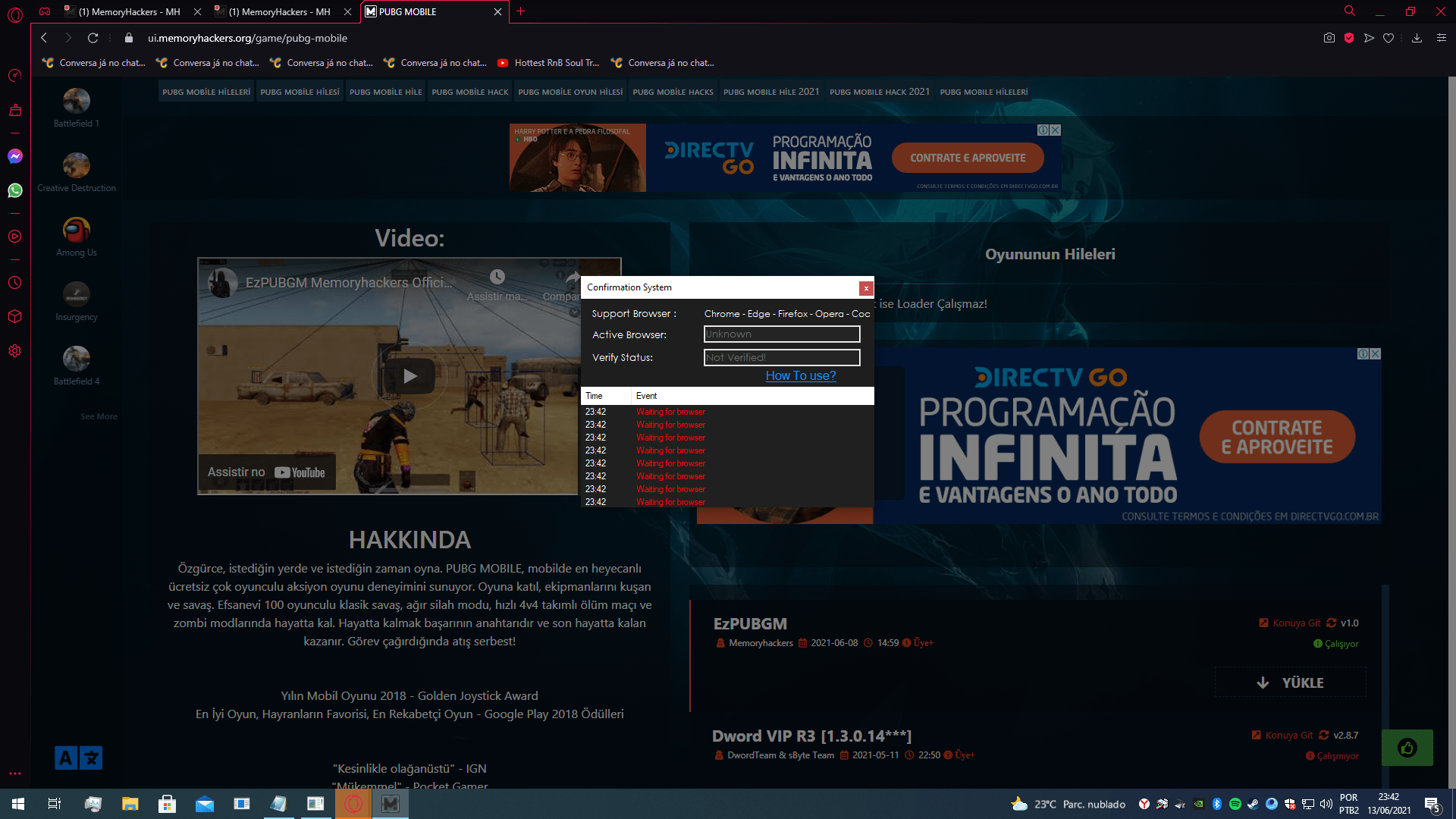Click the address bar URL
This screenshot has height=819, width=1456.
pyautogui.click(x=247, y=38)
